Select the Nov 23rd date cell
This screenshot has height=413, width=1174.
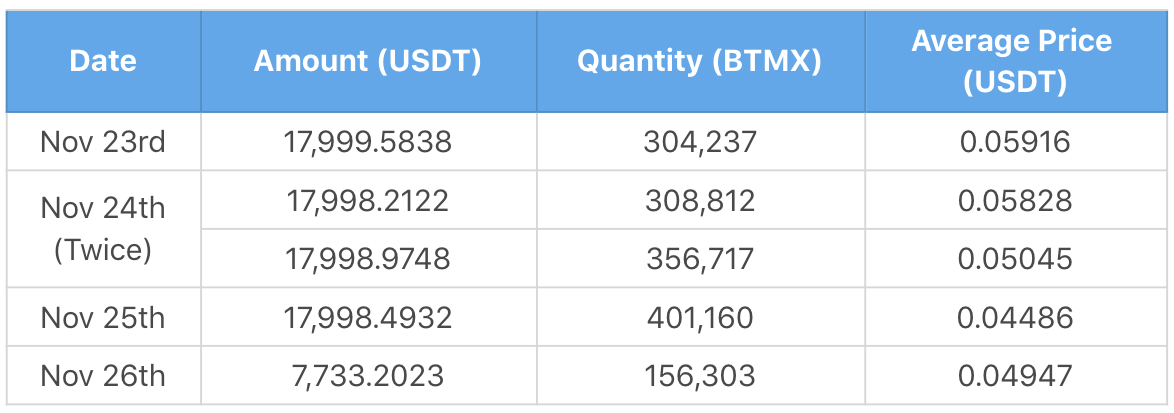click(103, 142)
